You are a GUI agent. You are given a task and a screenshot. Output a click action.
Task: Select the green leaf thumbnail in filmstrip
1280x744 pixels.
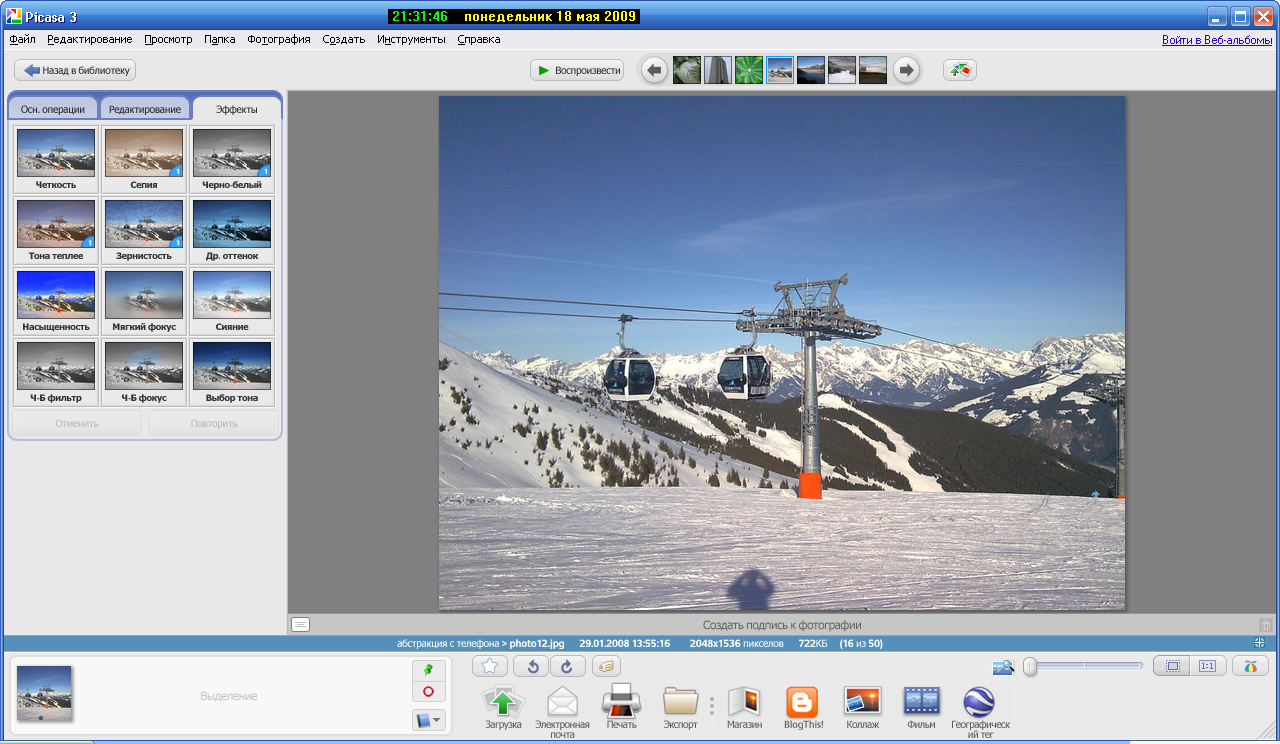tap(687, 70)
